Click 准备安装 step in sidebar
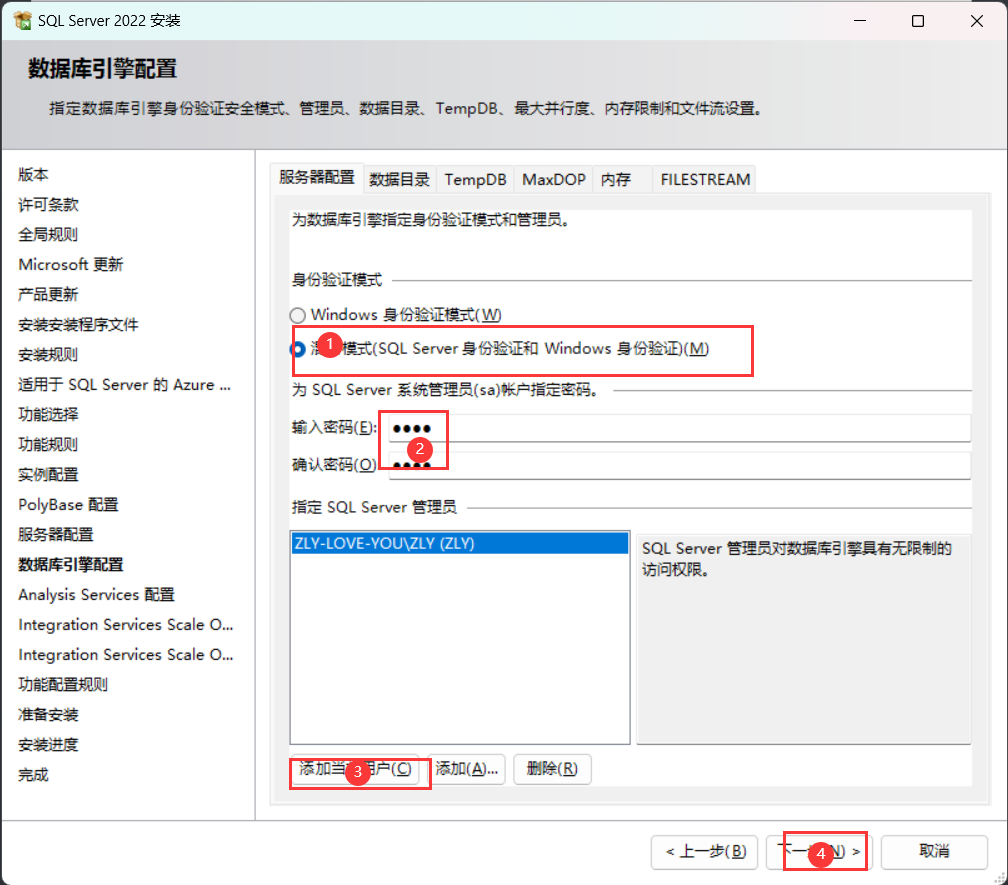1008x885 pixels. [48, 715]
